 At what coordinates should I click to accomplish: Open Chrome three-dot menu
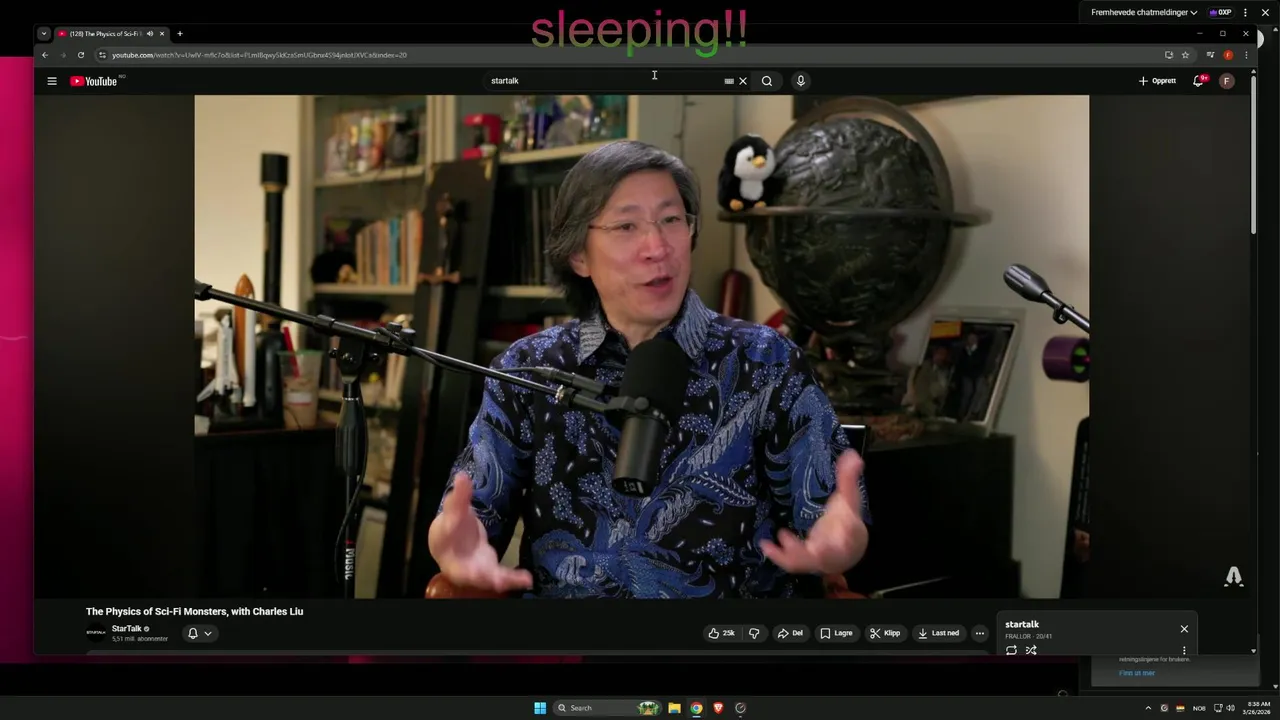[1246, 55]
